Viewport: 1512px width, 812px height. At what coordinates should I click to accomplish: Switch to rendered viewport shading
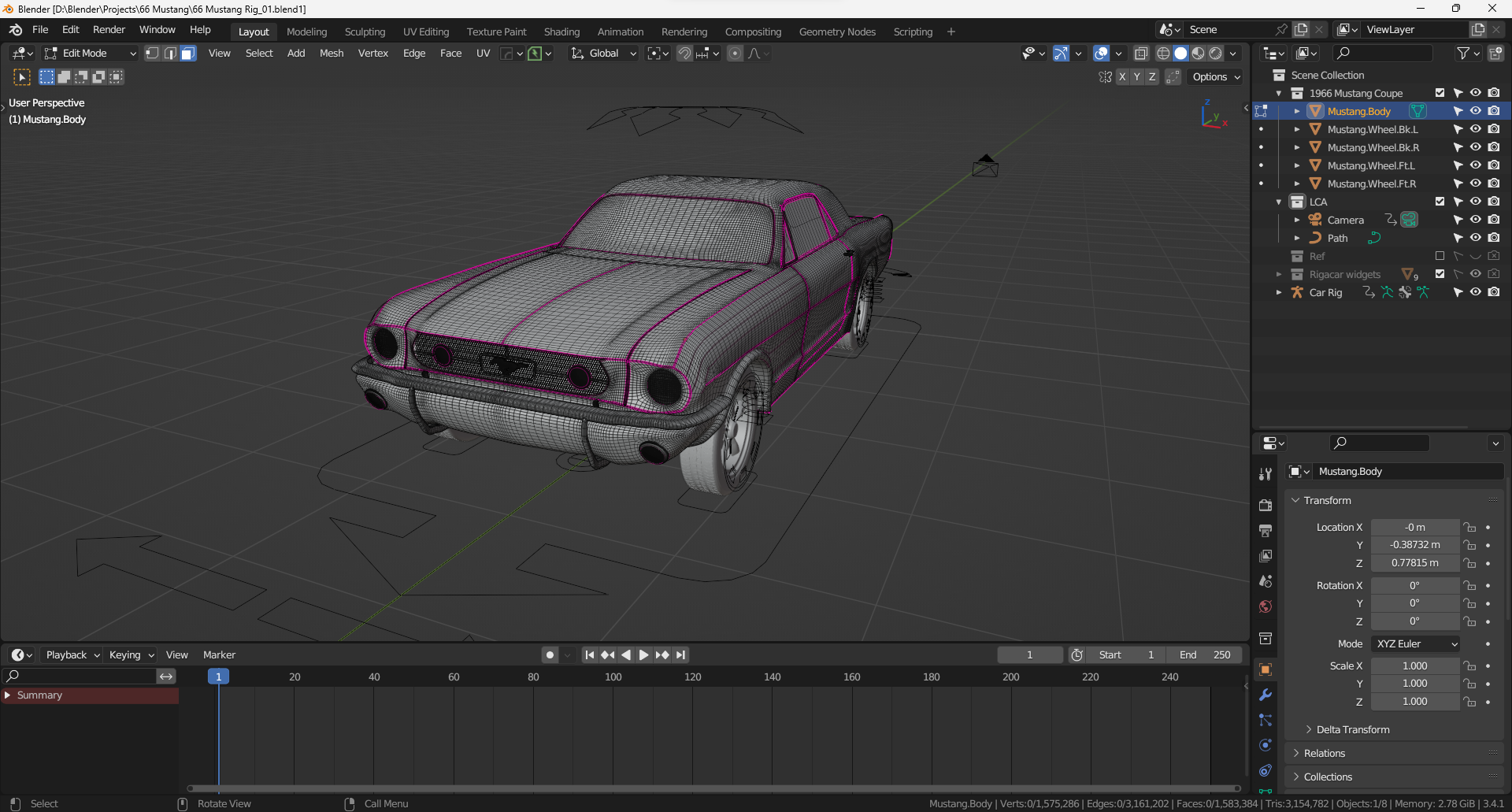(x=1216, y=54)
